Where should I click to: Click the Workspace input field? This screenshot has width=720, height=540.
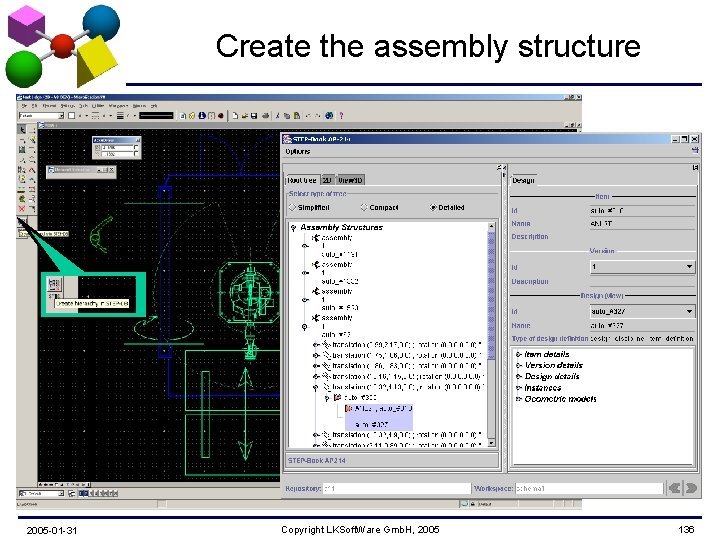point(589,489)
